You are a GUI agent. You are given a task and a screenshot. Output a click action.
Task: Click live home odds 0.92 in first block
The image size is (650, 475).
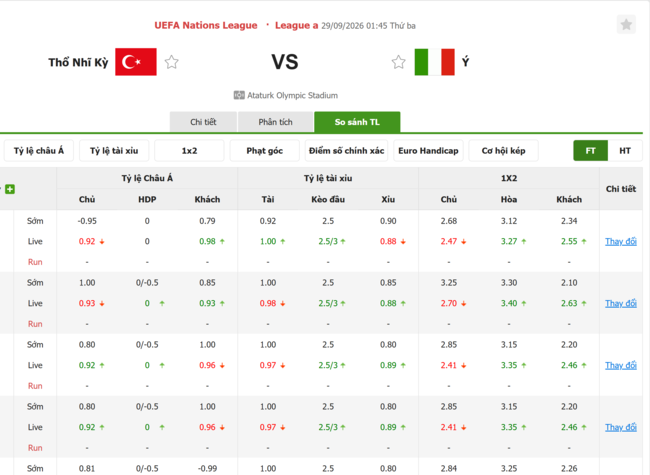coord(87,241)
